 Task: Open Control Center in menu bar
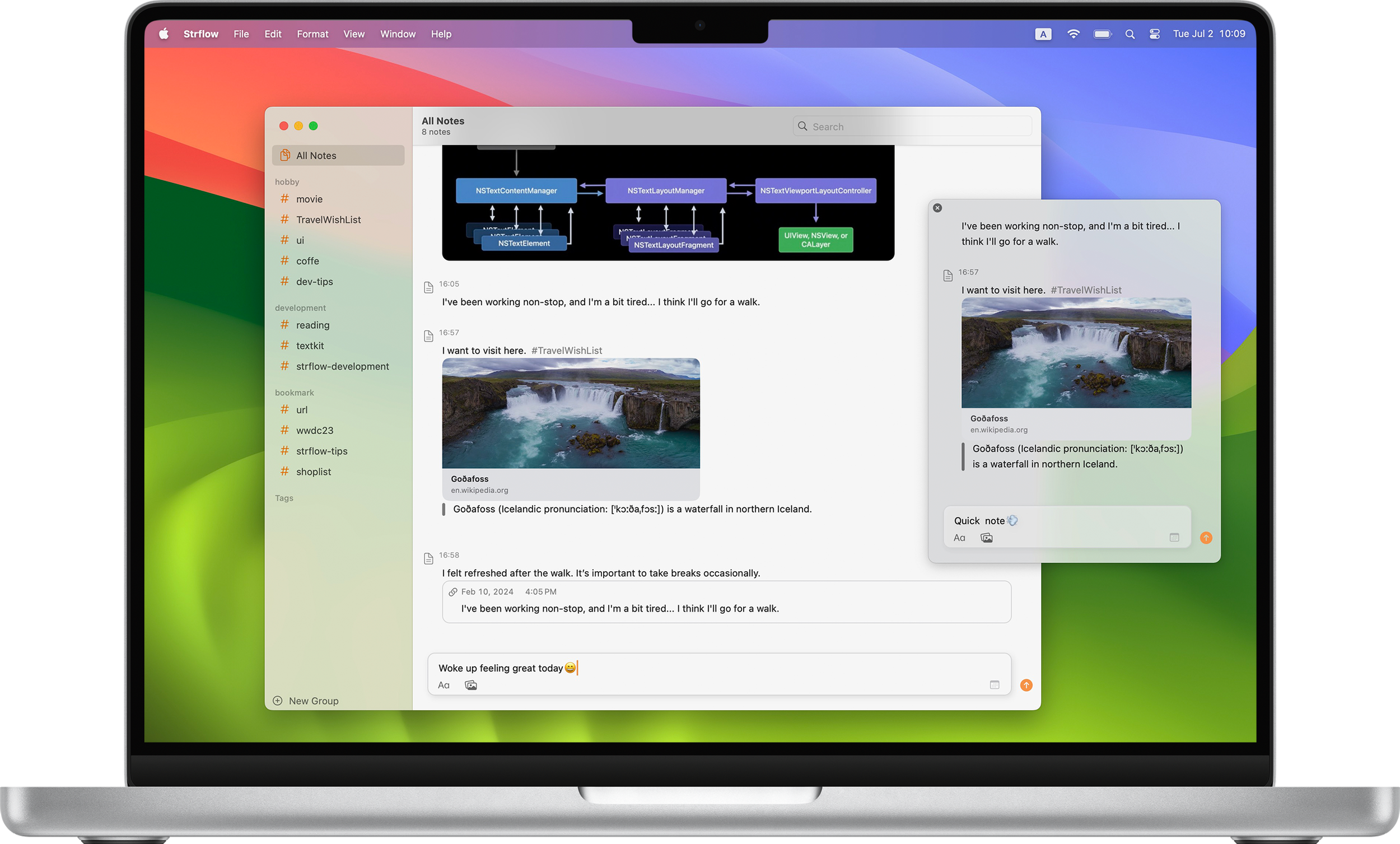[1155, 34]
